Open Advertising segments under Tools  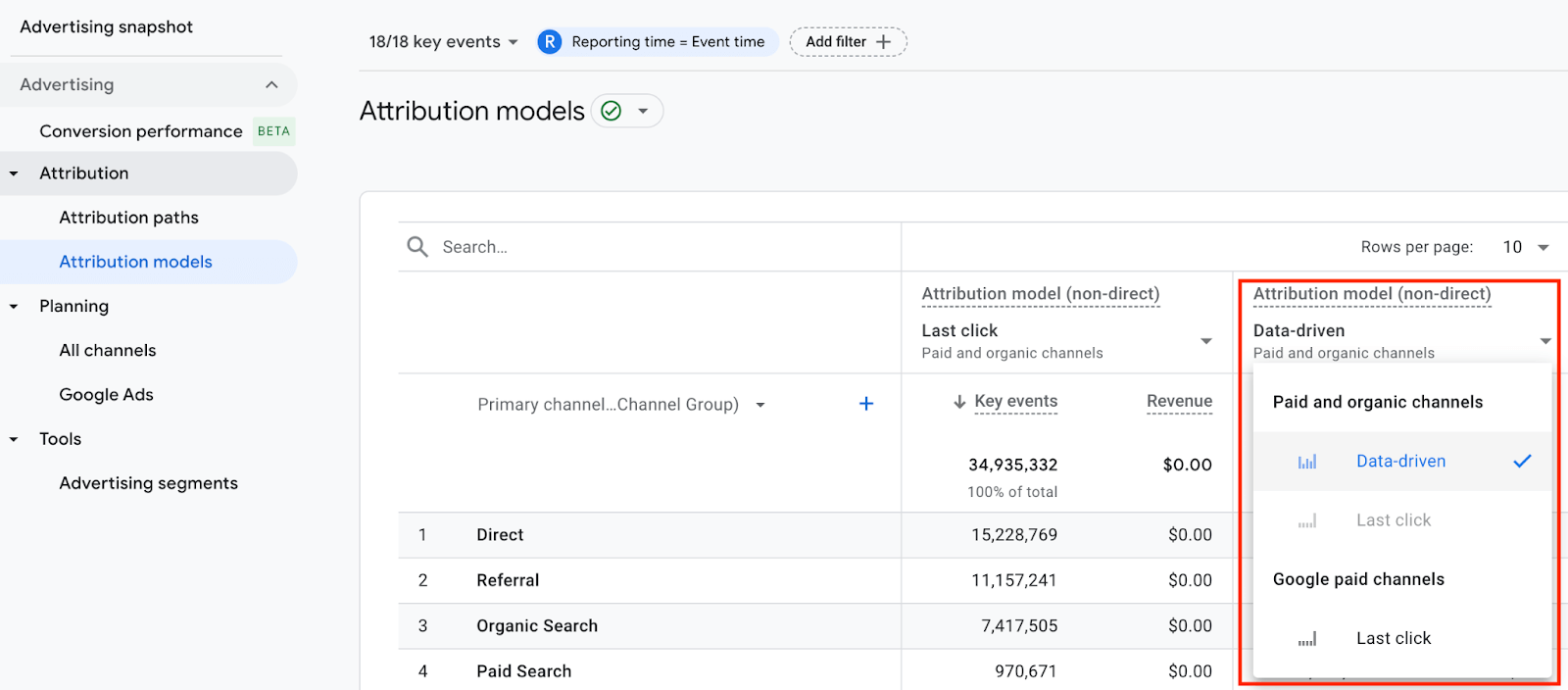click(147, 483)
